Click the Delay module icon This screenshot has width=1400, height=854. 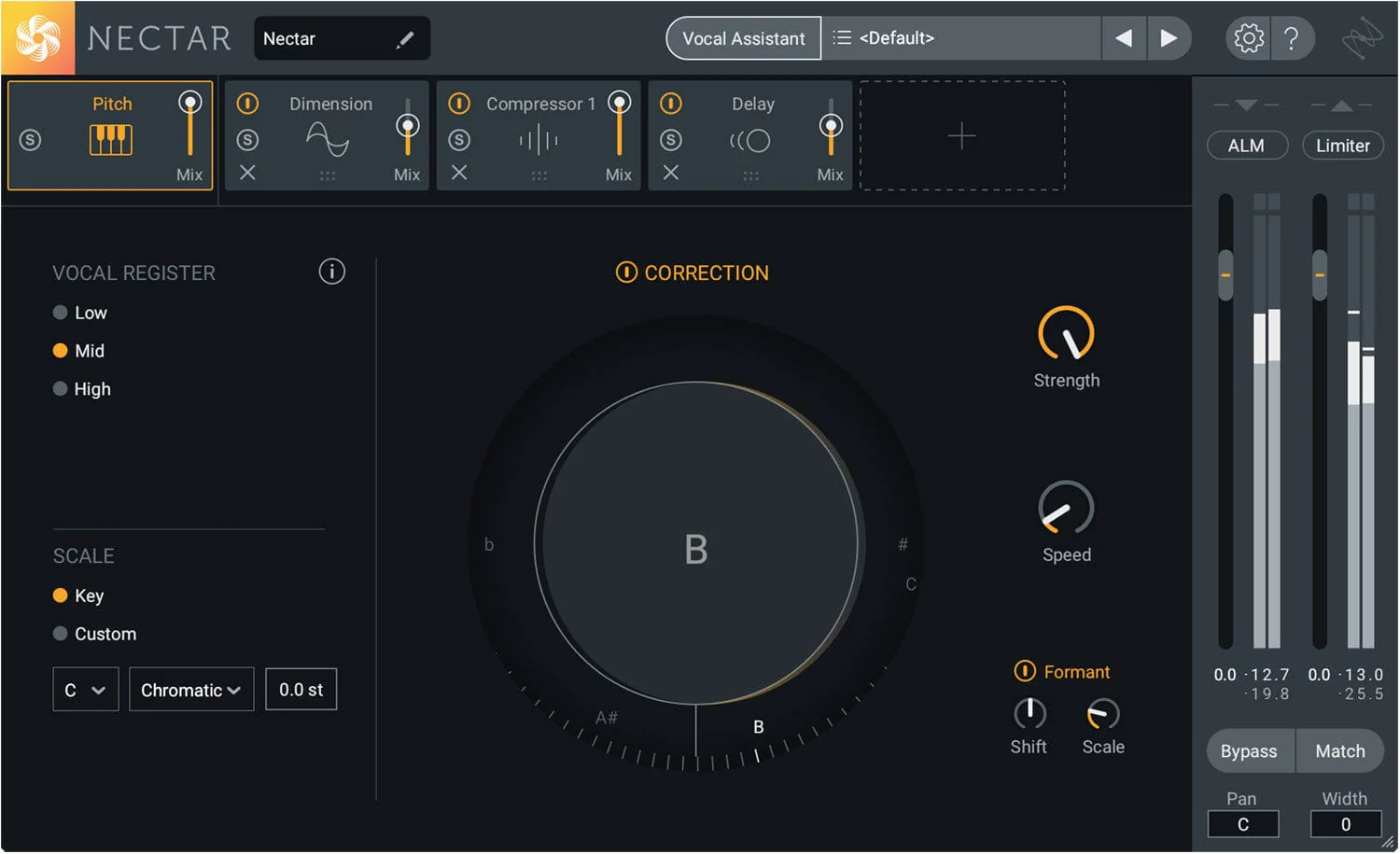pyautogui.click(x=749, y=140)
